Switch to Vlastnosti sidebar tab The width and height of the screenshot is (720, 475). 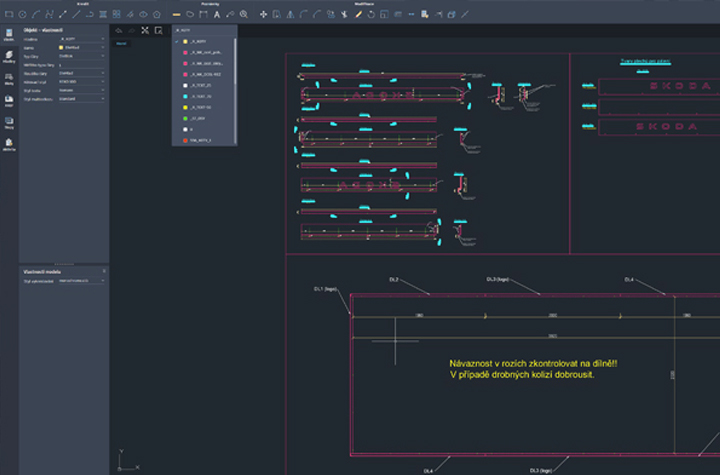[9, 35]
